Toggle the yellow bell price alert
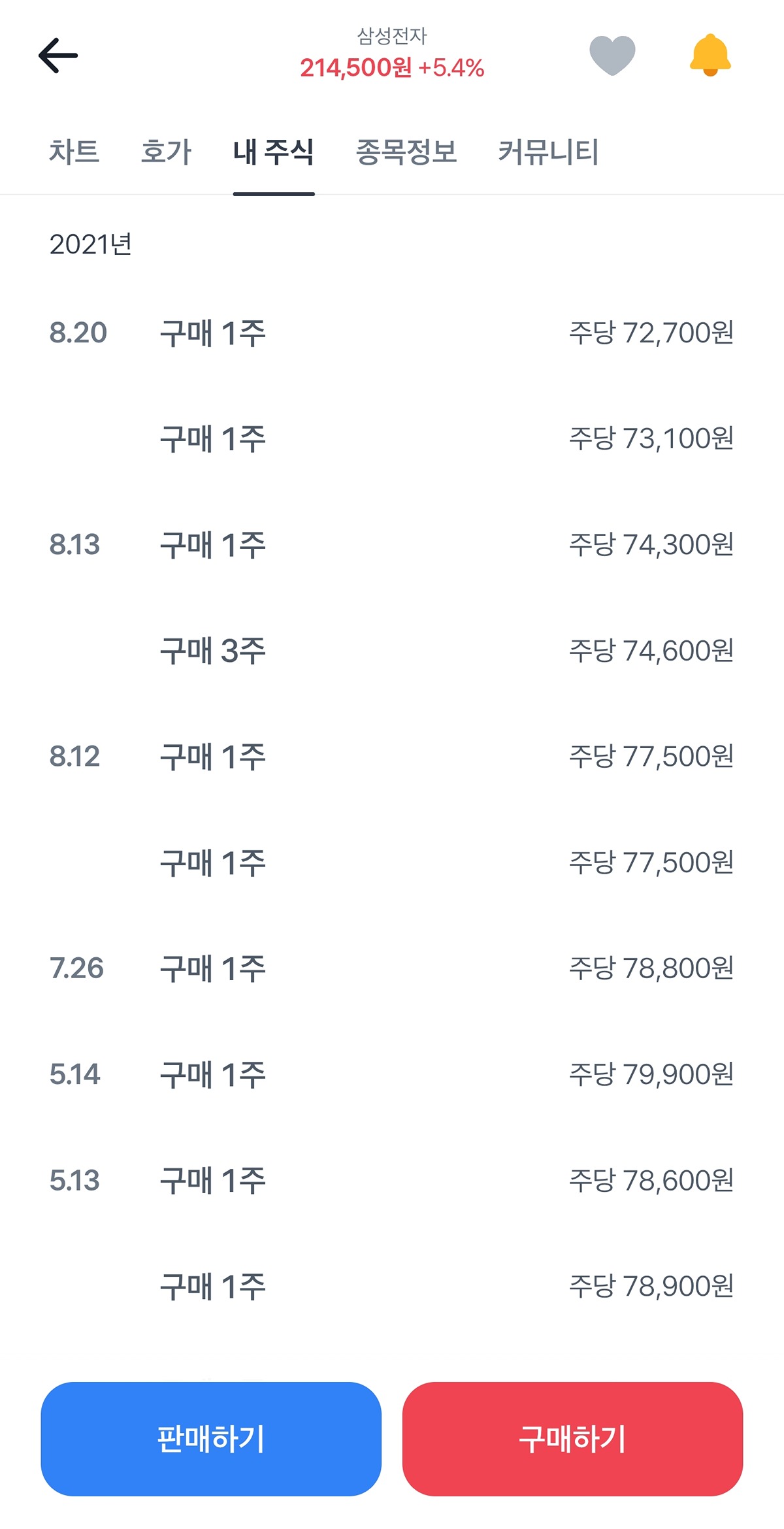784x1529 pixels. click(x=710, y=56)
